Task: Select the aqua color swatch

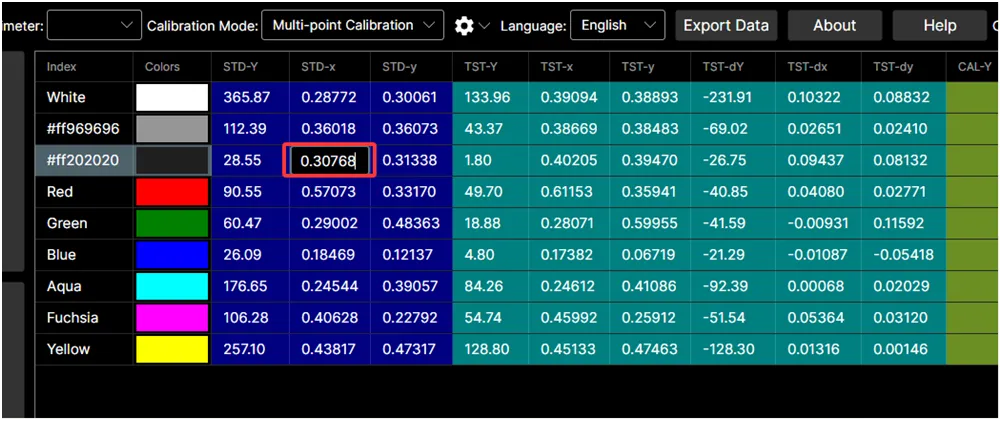Action: point(172,286)
